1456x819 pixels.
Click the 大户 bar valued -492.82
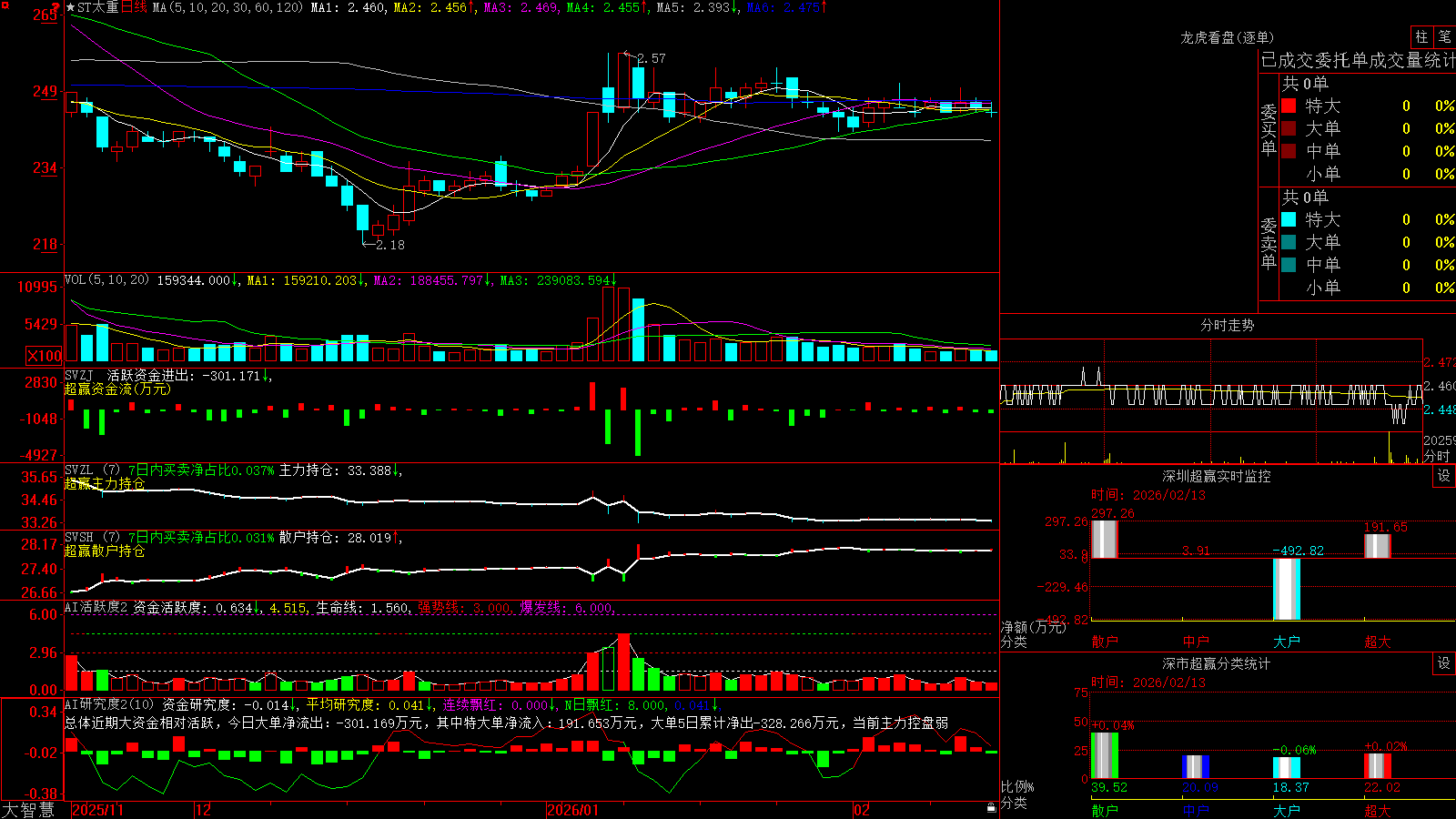tap(1286, 589)
